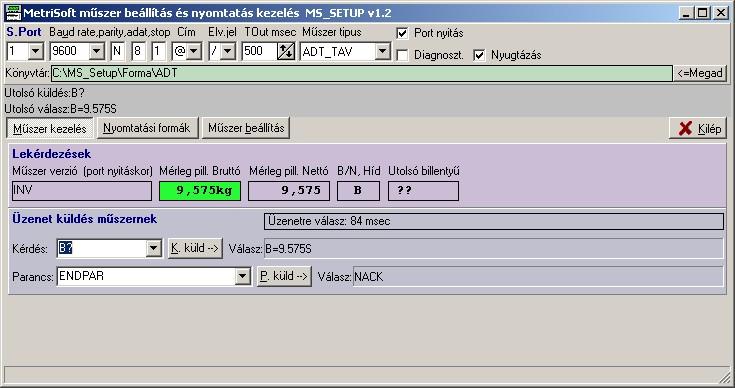Open the Parancs ENDPAR dropdown arrow
The height and width of the screenshot is (388, 735).
242,276
